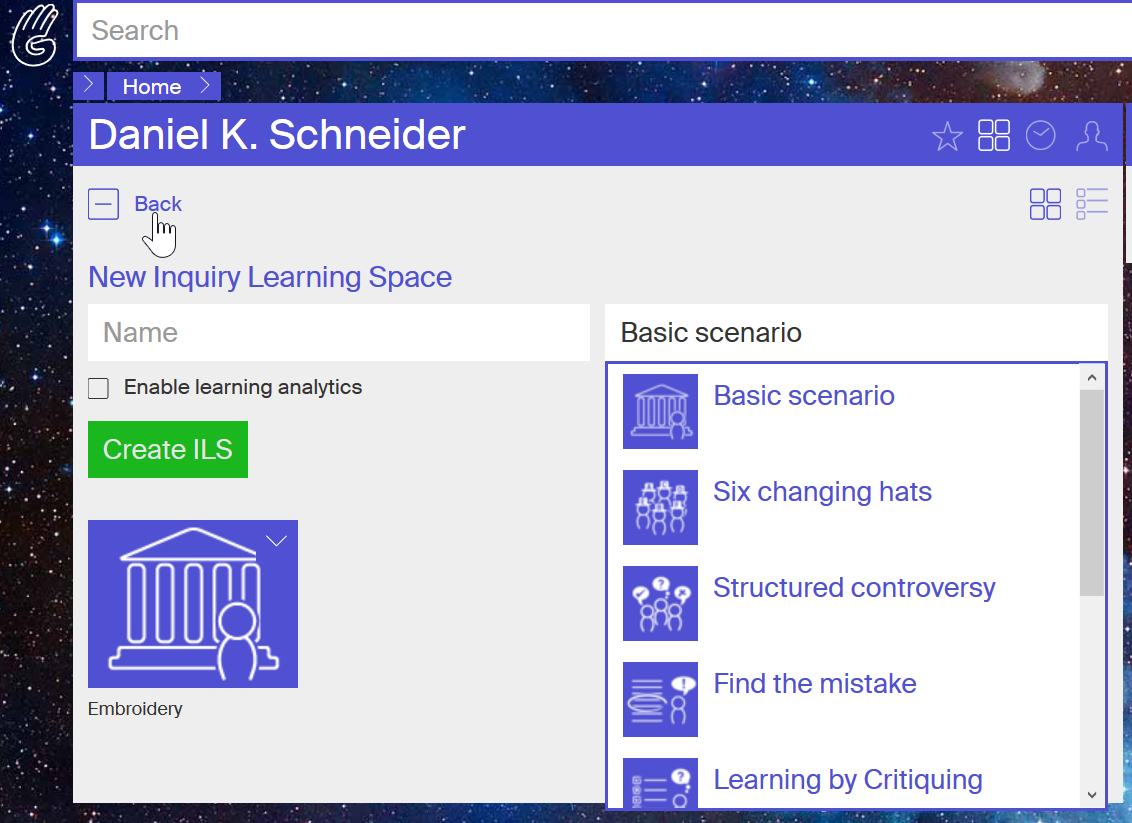Switch to grid view layout icon
The height and width of the screenshot is (823, 1132).
coord(1045,204)
